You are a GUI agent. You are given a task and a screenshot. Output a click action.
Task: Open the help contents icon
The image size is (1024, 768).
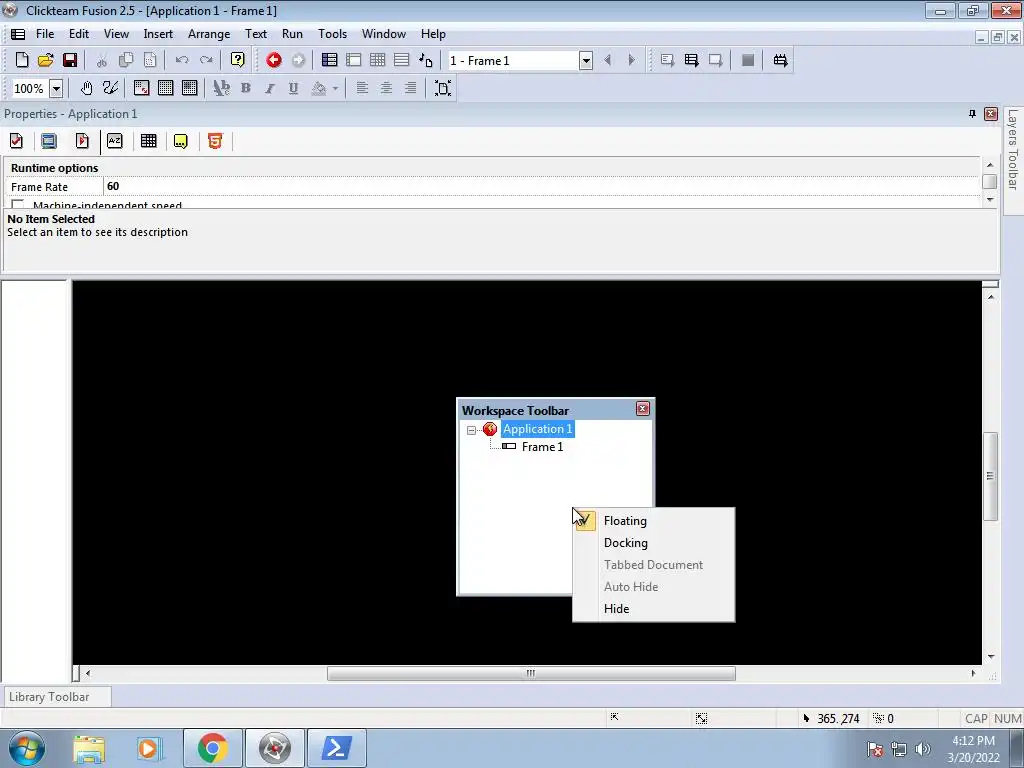pos(238,61)
